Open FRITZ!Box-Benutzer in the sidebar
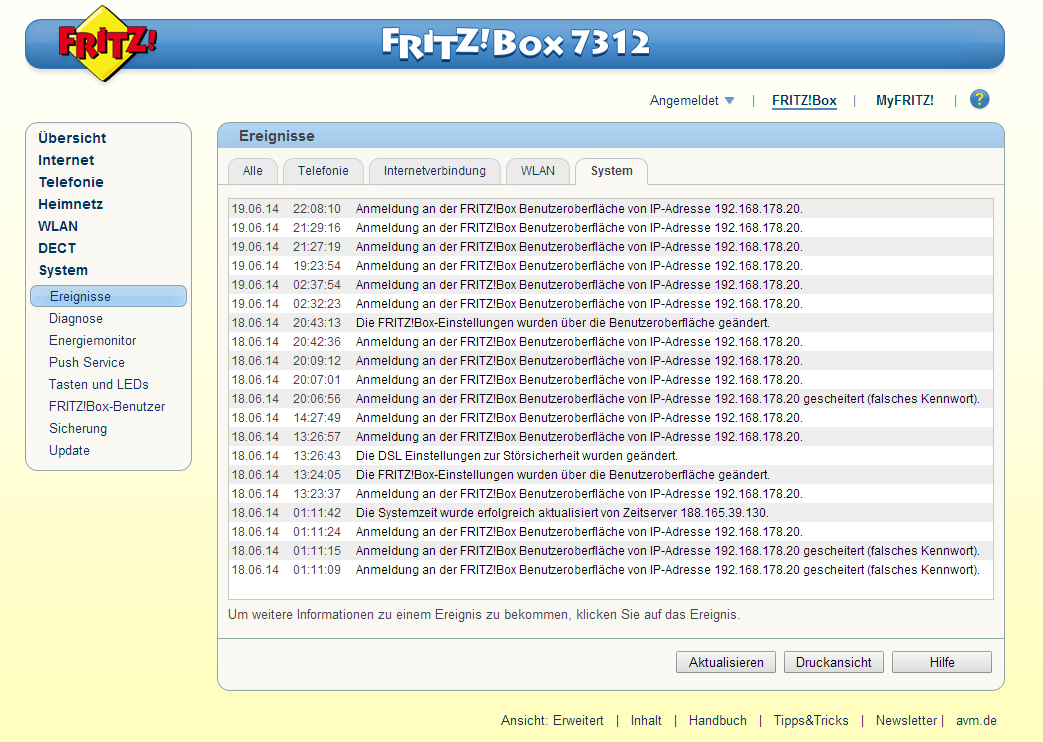This screenshot has width=1043, height=742. [107, 406]
